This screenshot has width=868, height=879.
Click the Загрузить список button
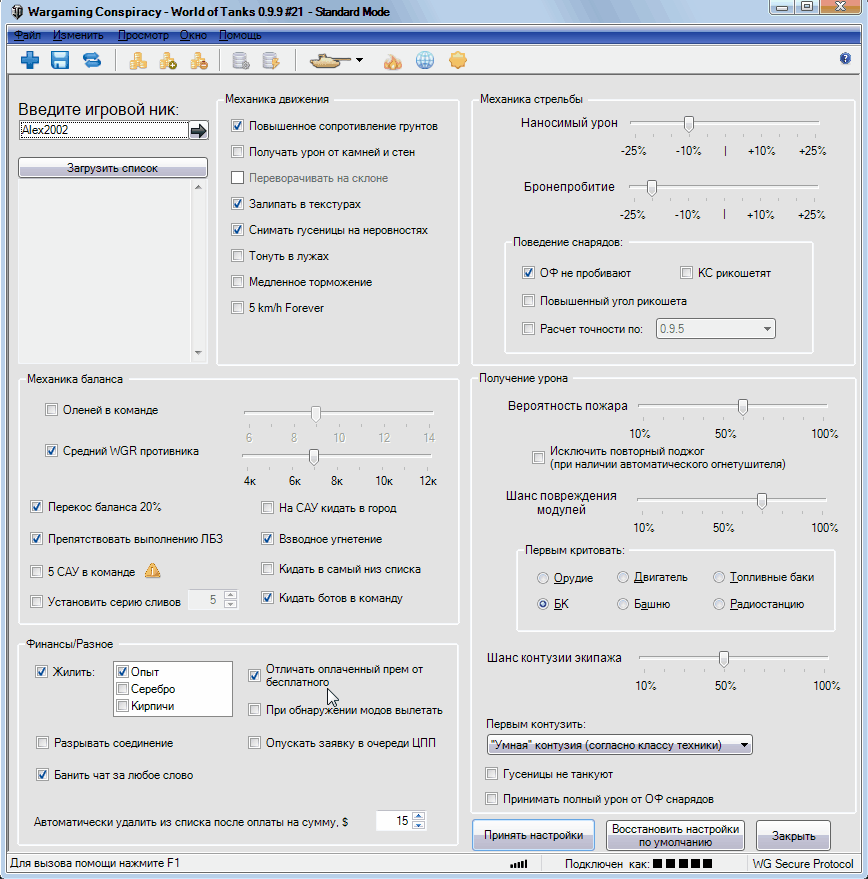point(113,168)
